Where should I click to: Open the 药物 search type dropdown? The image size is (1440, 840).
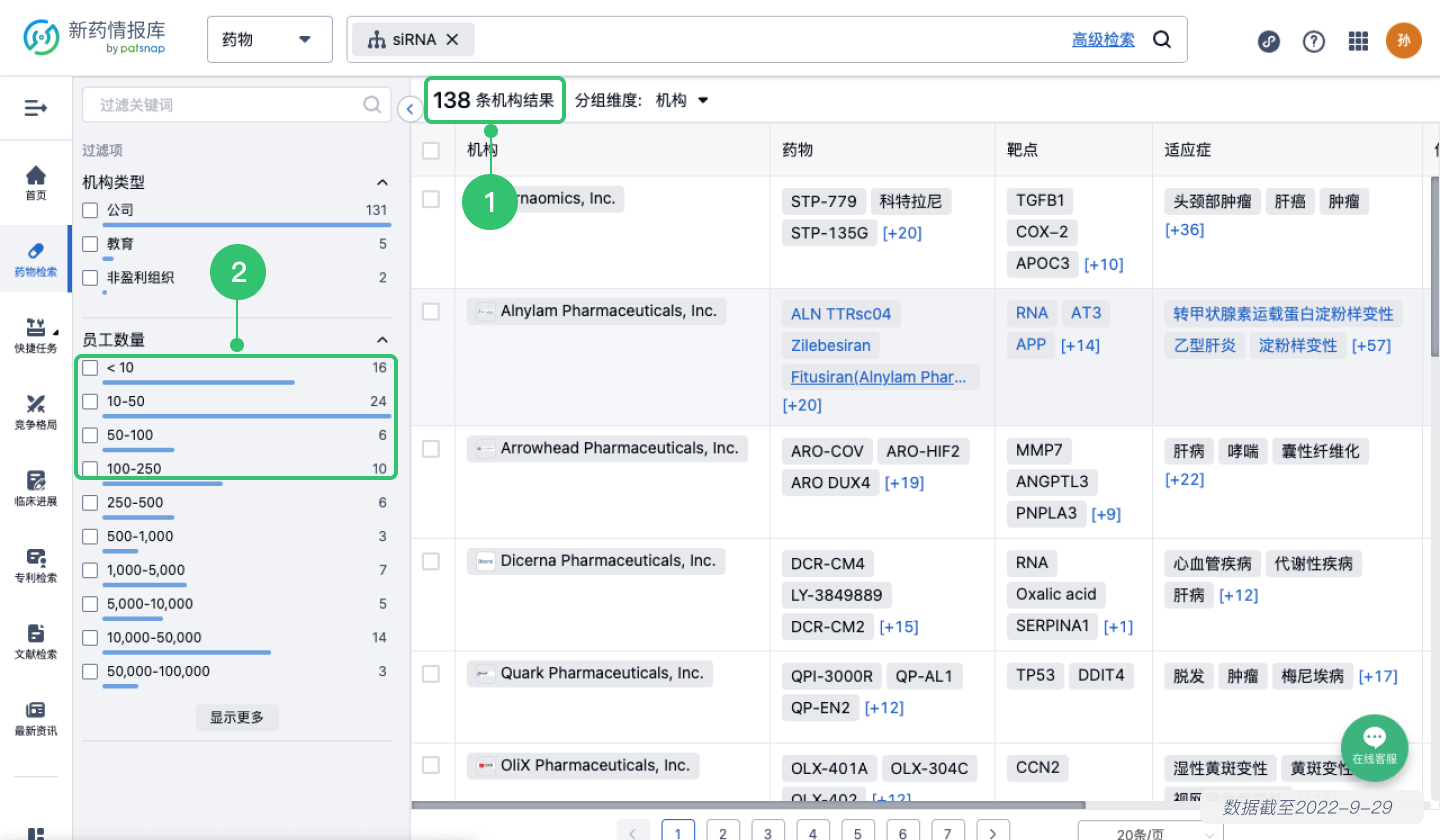(x=270, y=40)
